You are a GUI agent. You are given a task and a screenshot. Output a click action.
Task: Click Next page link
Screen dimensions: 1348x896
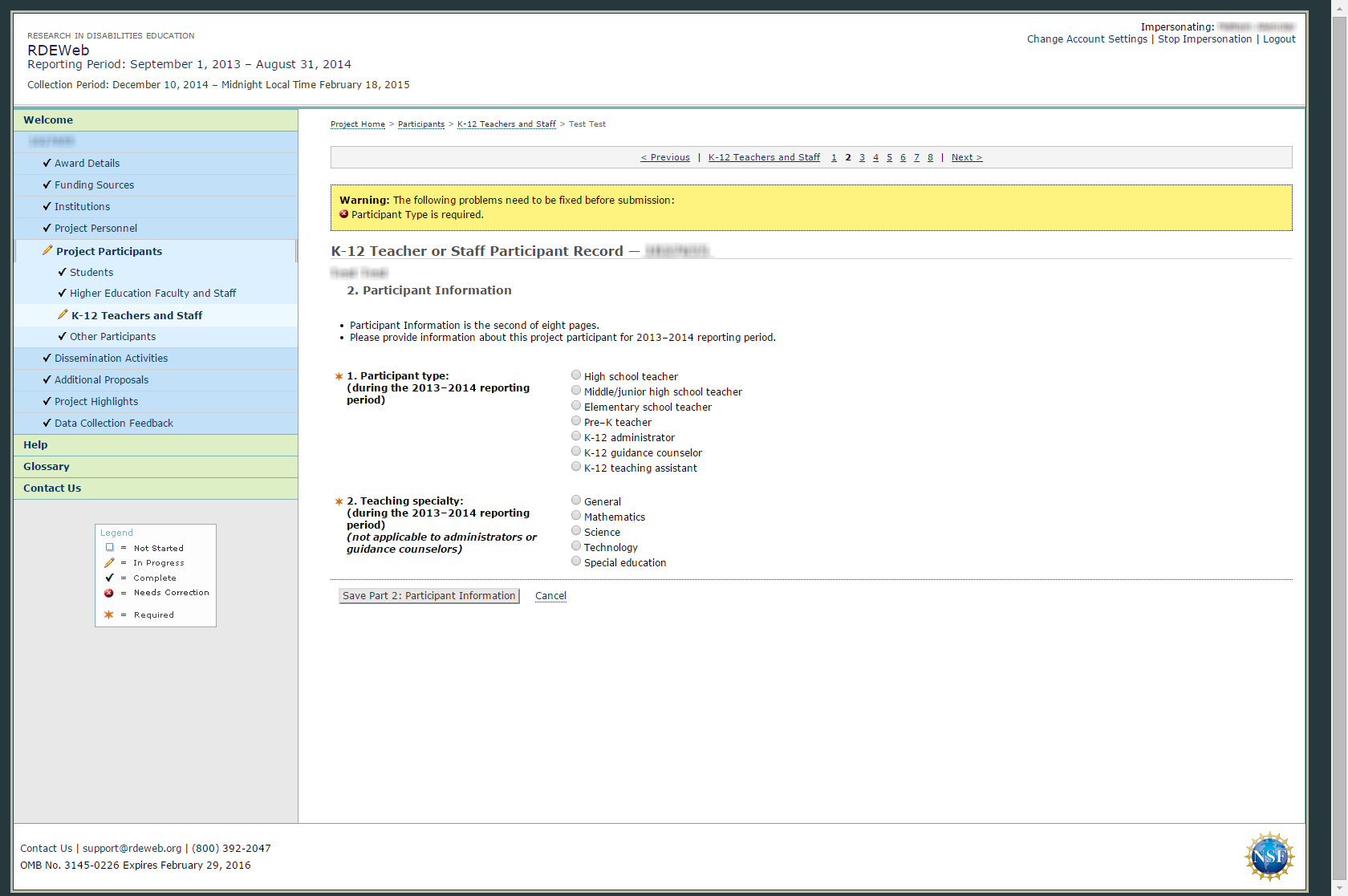click(966, 157)
